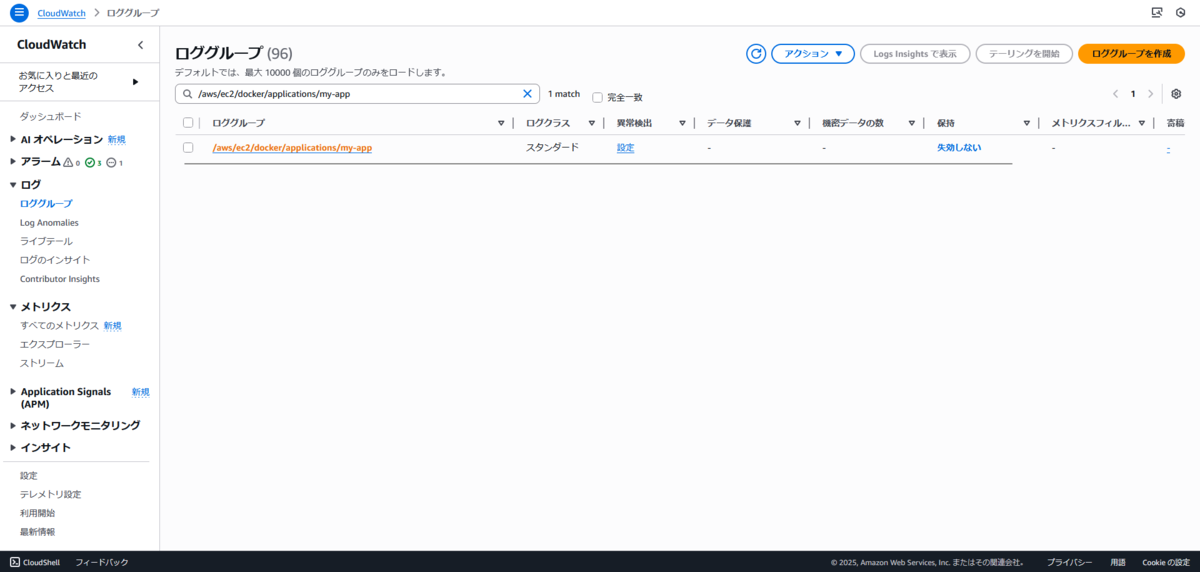The height and width of the screenshot is (572, 1200).
Task: Open the /aws/ec2/docker/applications/my-app log group link
Action: click(x=292, y=148)
